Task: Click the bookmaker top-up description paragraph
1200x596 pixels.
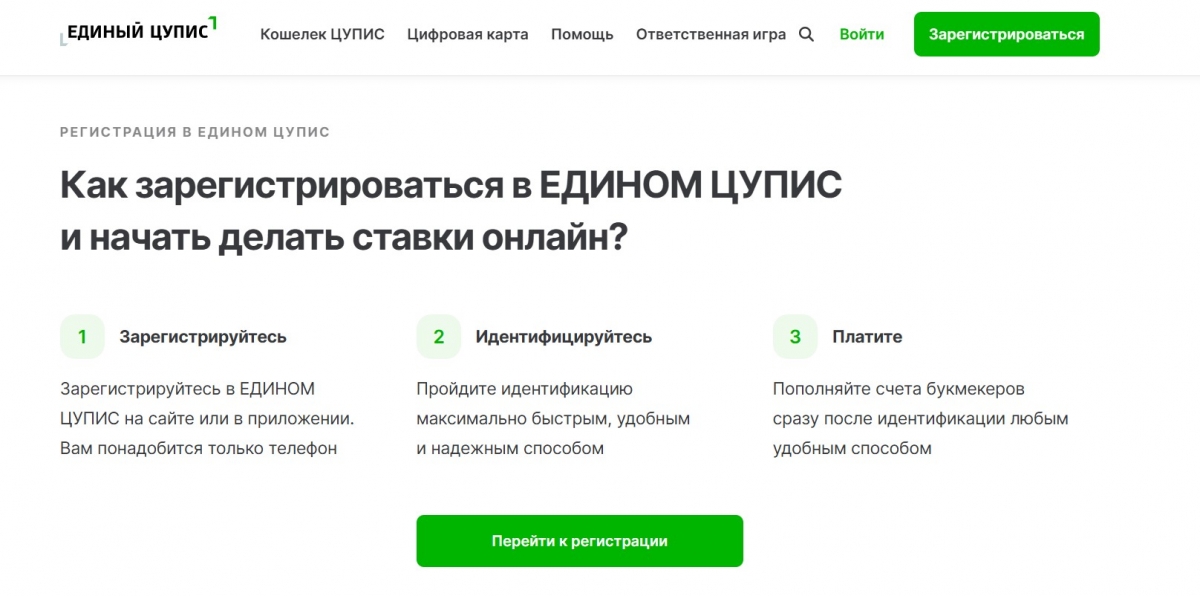Action: click(921, 419)
